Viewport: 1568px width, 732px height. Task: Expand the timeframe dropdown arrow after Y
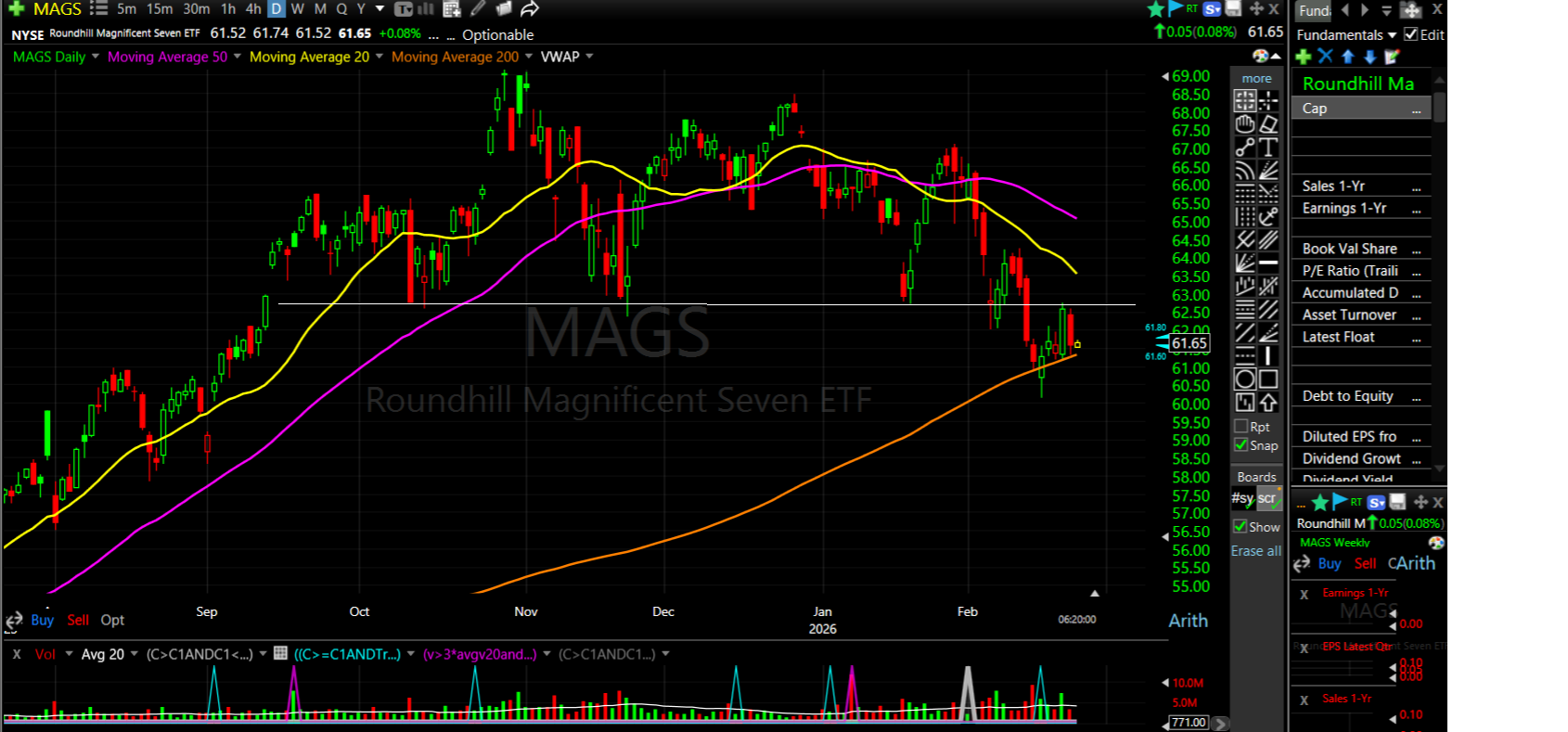pyautogui.click(x=379, y=9)
